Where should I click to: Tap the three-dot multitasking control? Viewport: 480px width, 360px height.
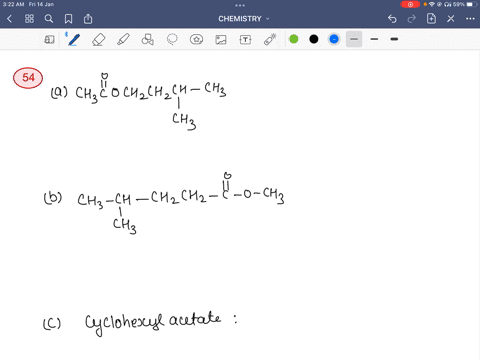pos(240,5)
